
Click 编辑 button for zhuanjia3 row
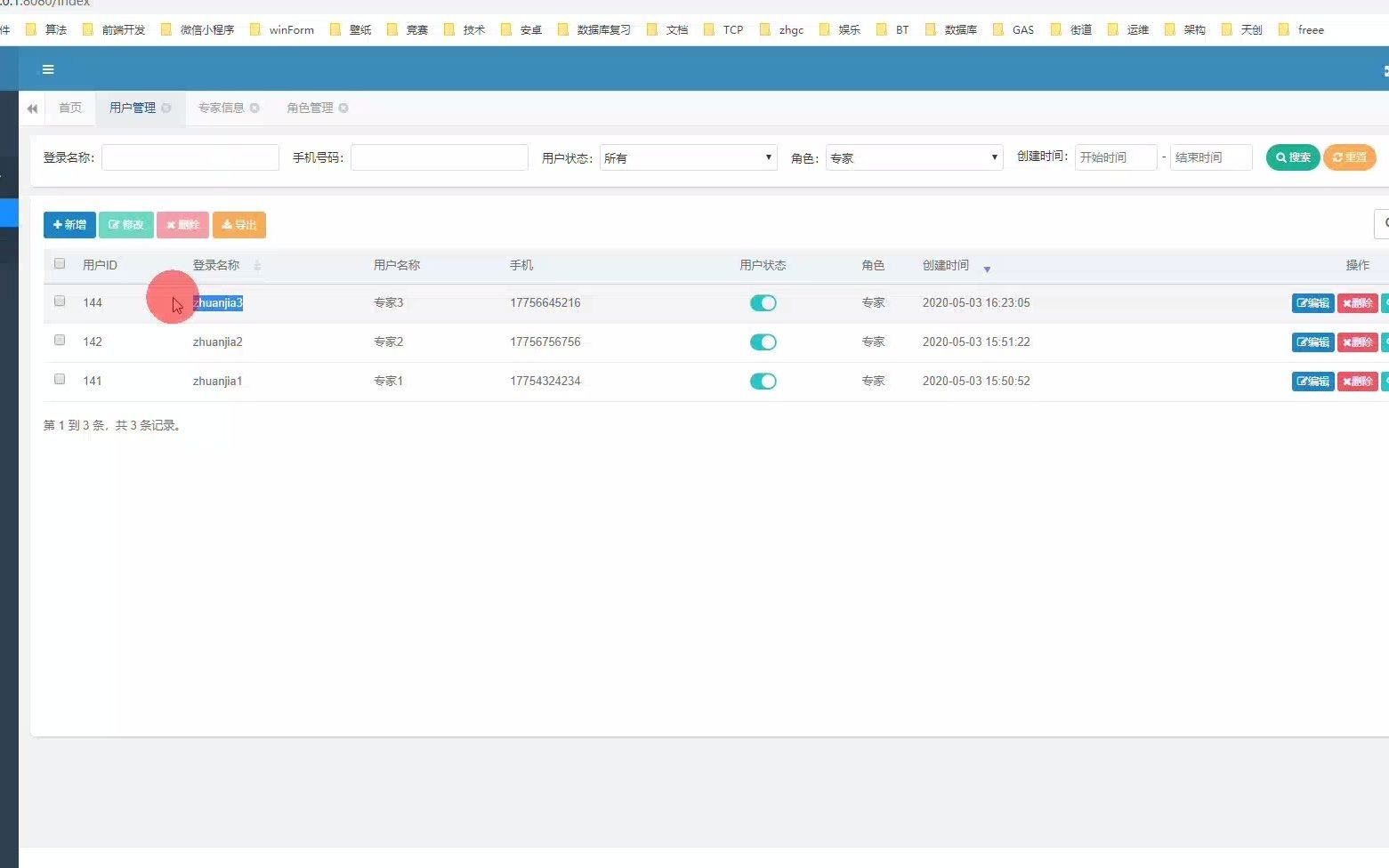click(x=1312, y=303)
